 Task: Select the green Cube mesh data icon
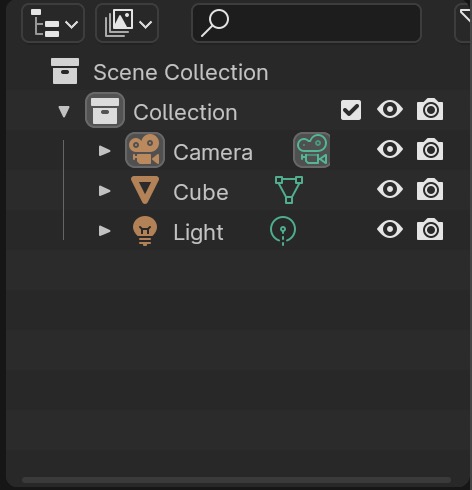point(289,190)
